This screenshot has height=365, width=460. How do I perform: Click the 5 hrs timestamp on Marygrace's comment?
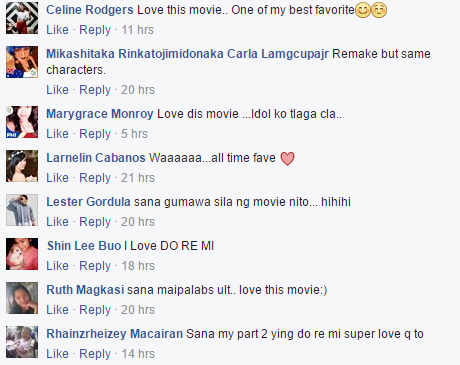click(x=134, y=134)
